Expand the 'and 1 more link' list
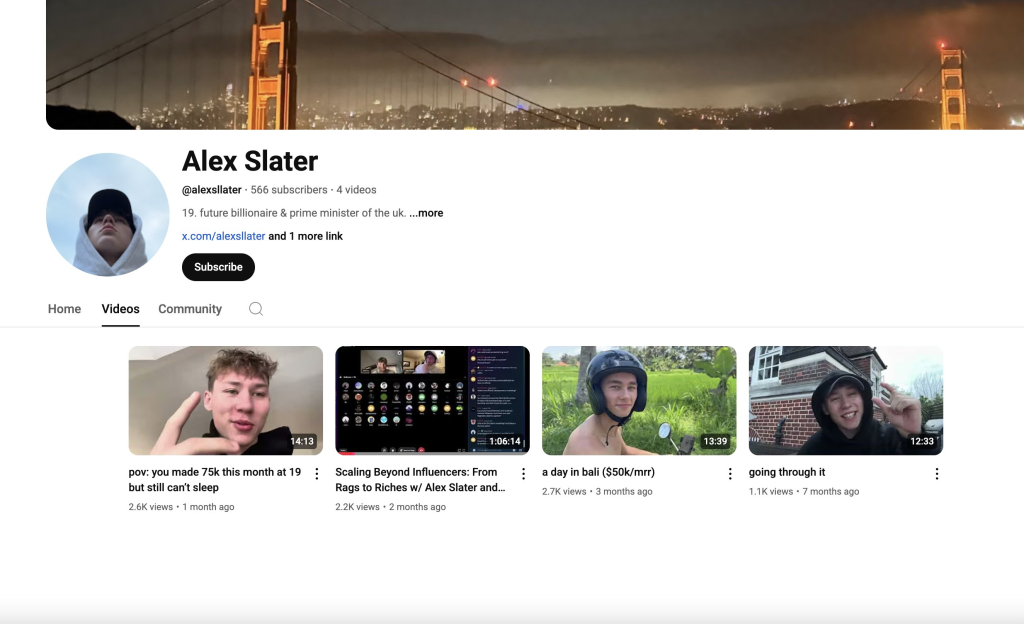The width and height of the screenshot is (1024, 624). coord(305,236)
